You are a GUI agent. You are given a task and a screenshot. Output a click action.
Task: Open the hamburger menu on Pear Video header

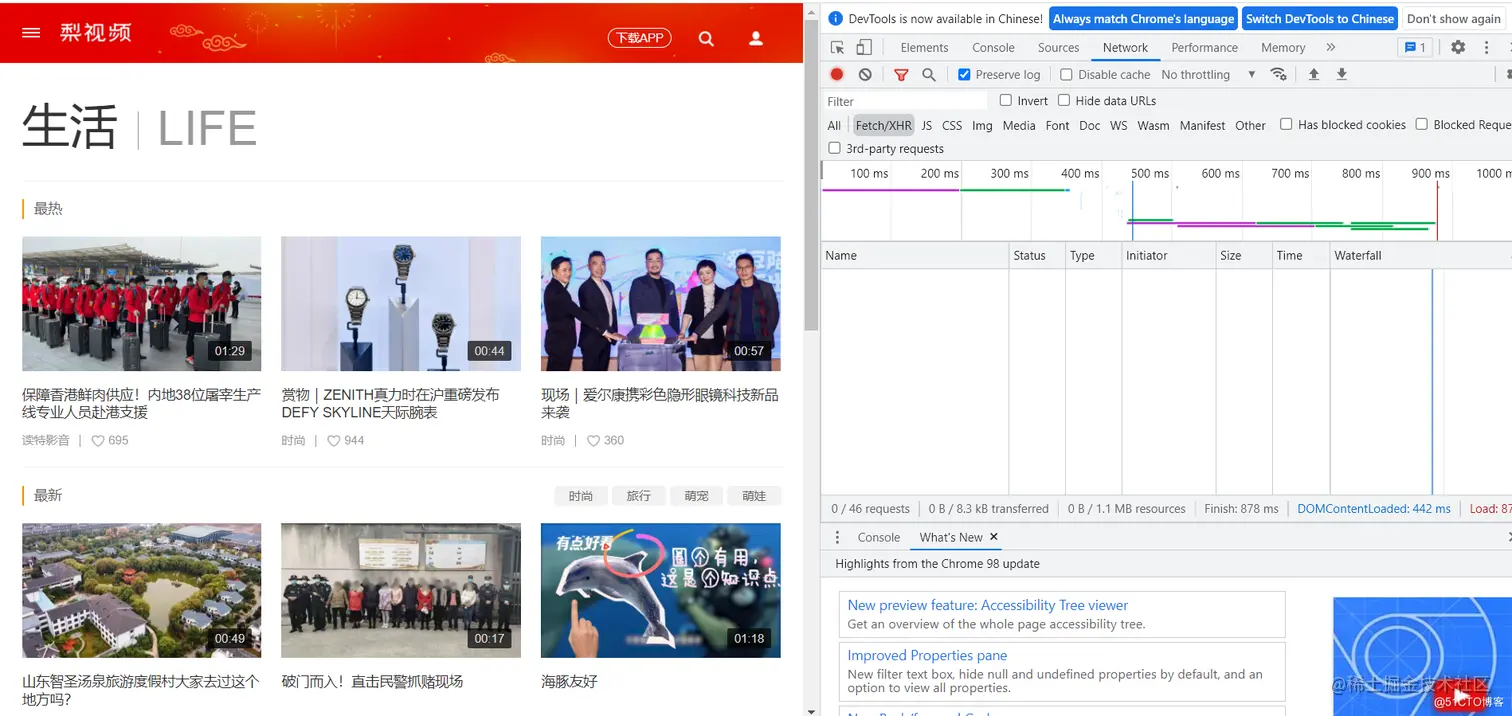[x=31, y=33]
